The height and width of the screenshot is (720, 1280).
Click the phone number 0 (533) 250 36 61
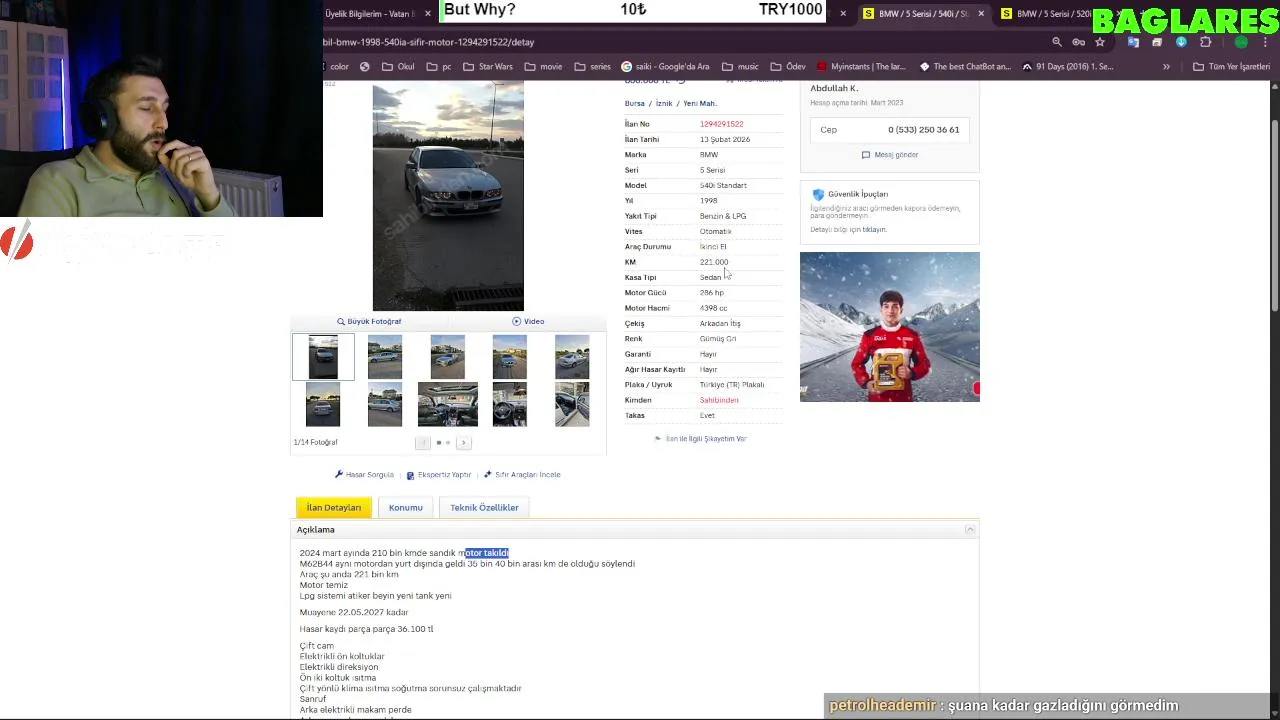923,130
